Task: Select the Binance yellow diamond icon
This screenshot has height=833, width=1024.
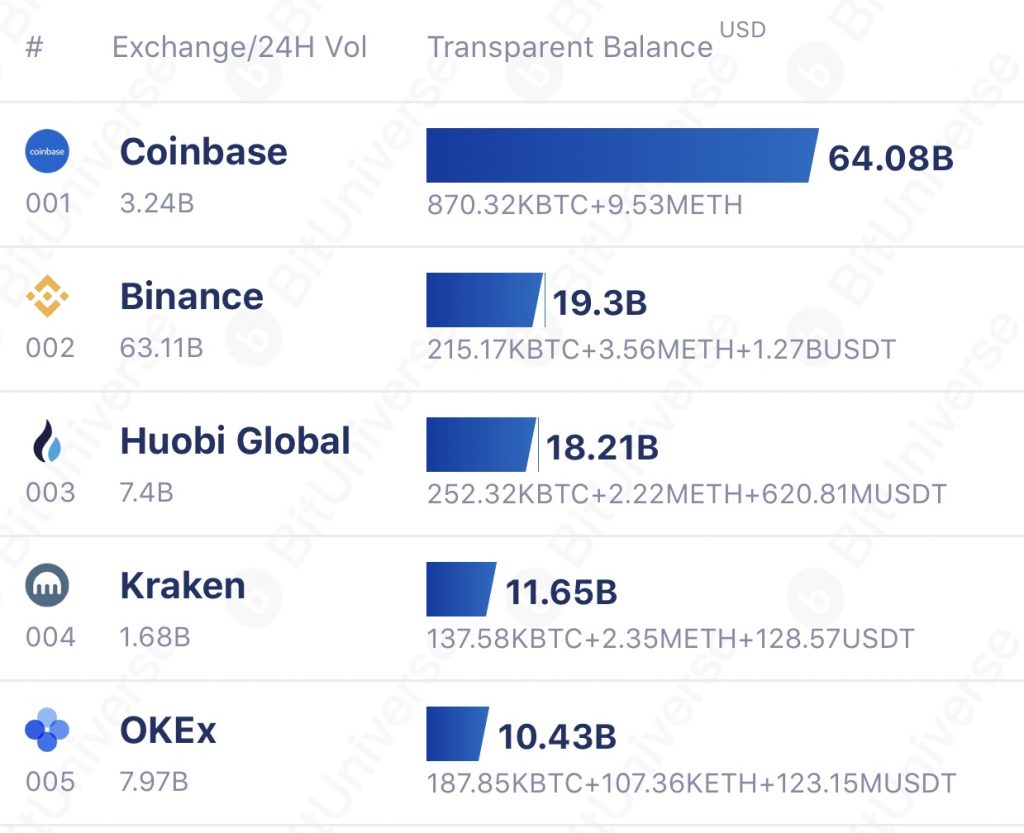Action: click(x=46, y=297)
